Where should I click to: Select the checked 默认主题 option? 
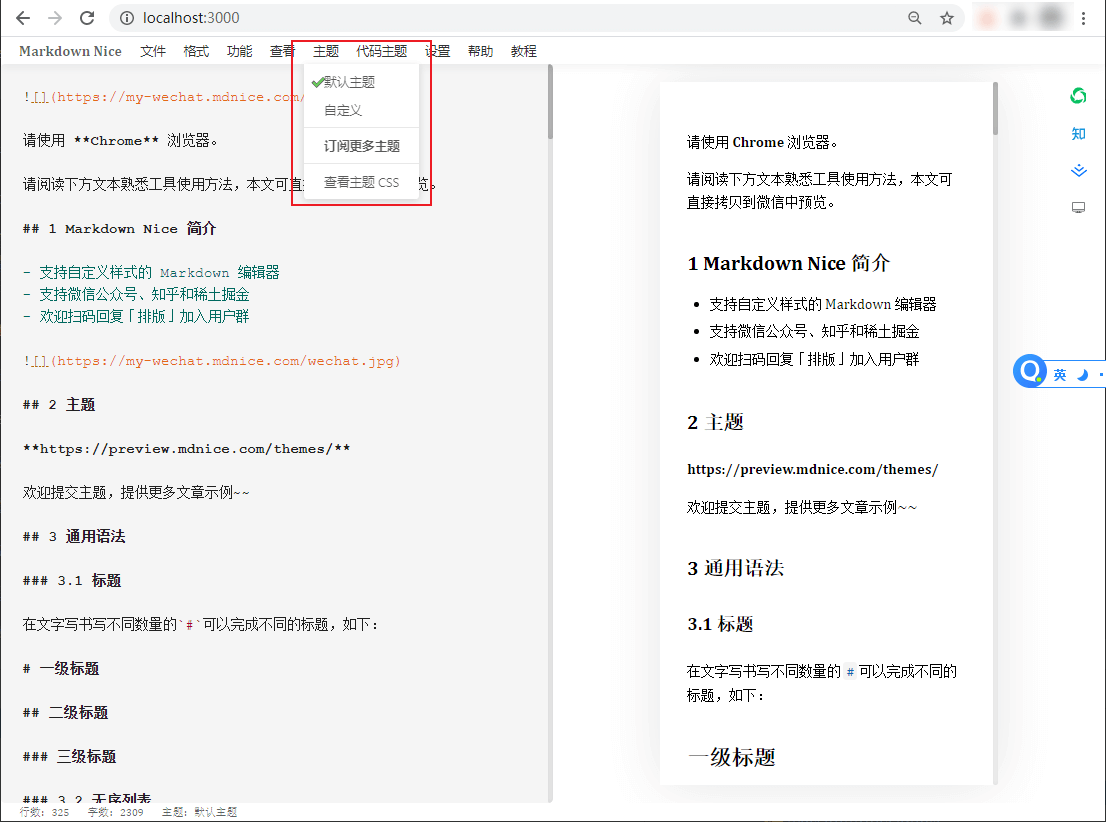[361, 82]
